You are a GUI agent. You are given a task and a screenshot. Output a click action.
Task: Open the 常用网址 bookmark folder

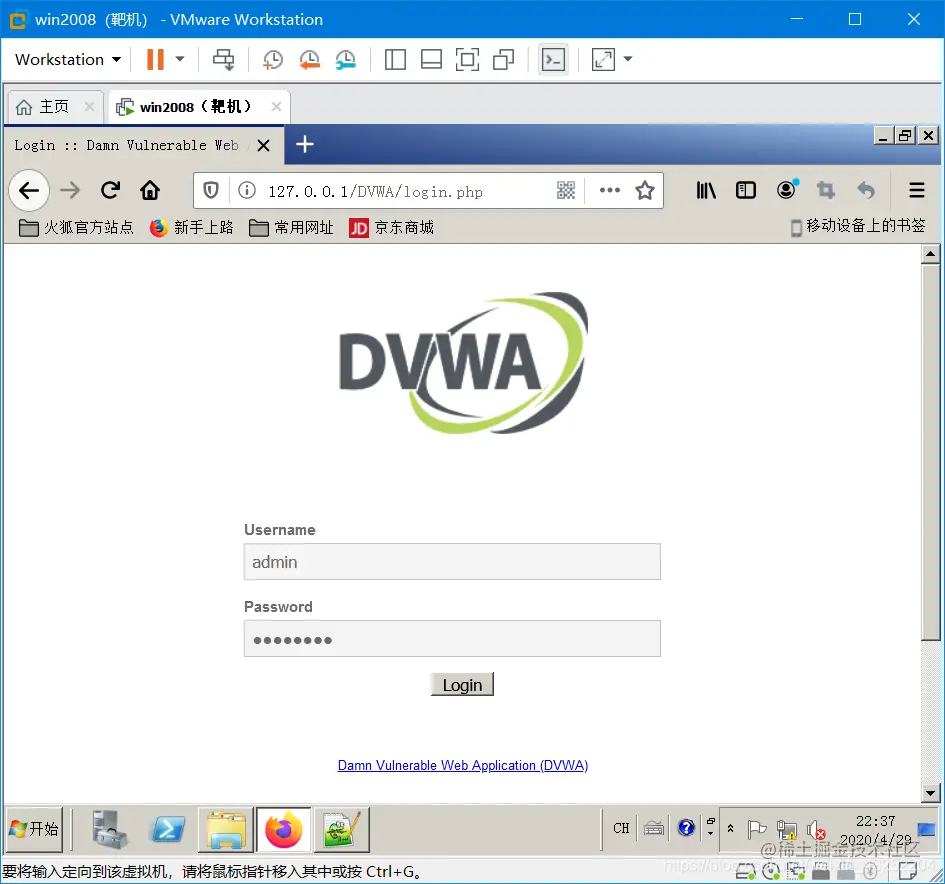[x=291, y=227]
